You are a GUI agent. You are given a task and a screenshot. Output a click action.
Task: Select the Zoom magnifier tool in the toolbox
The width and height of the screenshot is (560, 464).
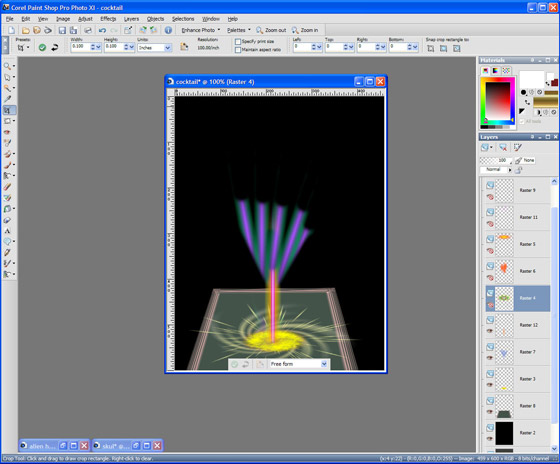click(7, 66)
